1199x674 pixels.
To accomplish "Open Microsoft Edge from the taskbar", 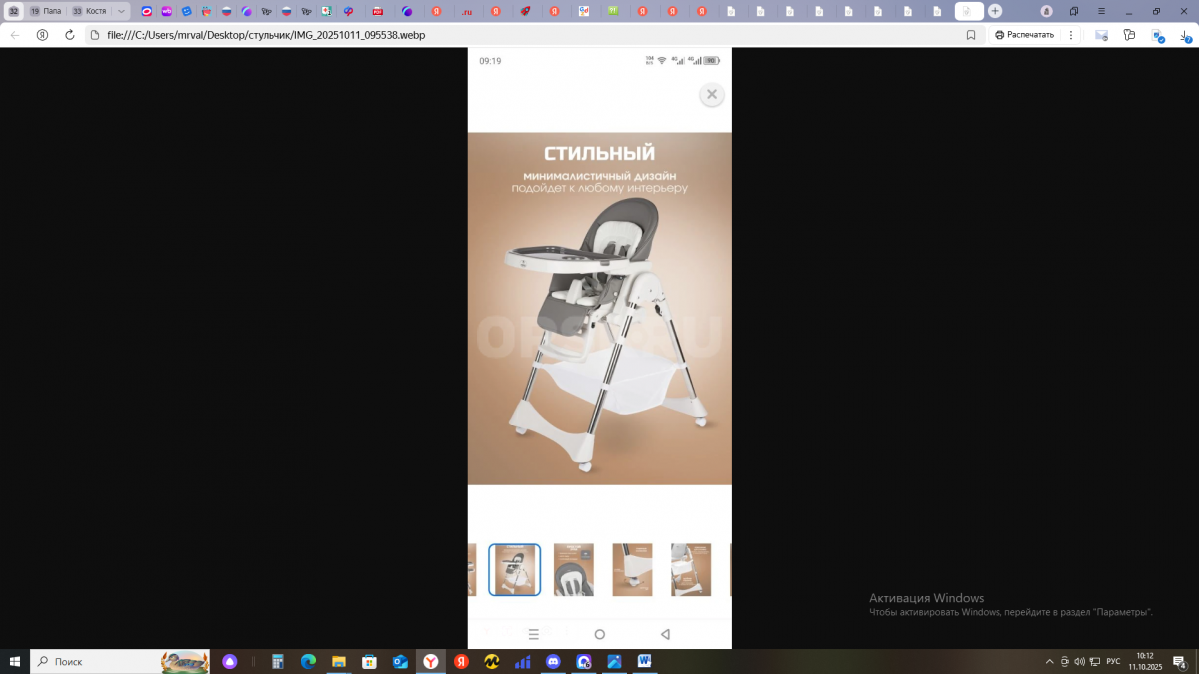I will pyautogui.click(x=308, y=662).
